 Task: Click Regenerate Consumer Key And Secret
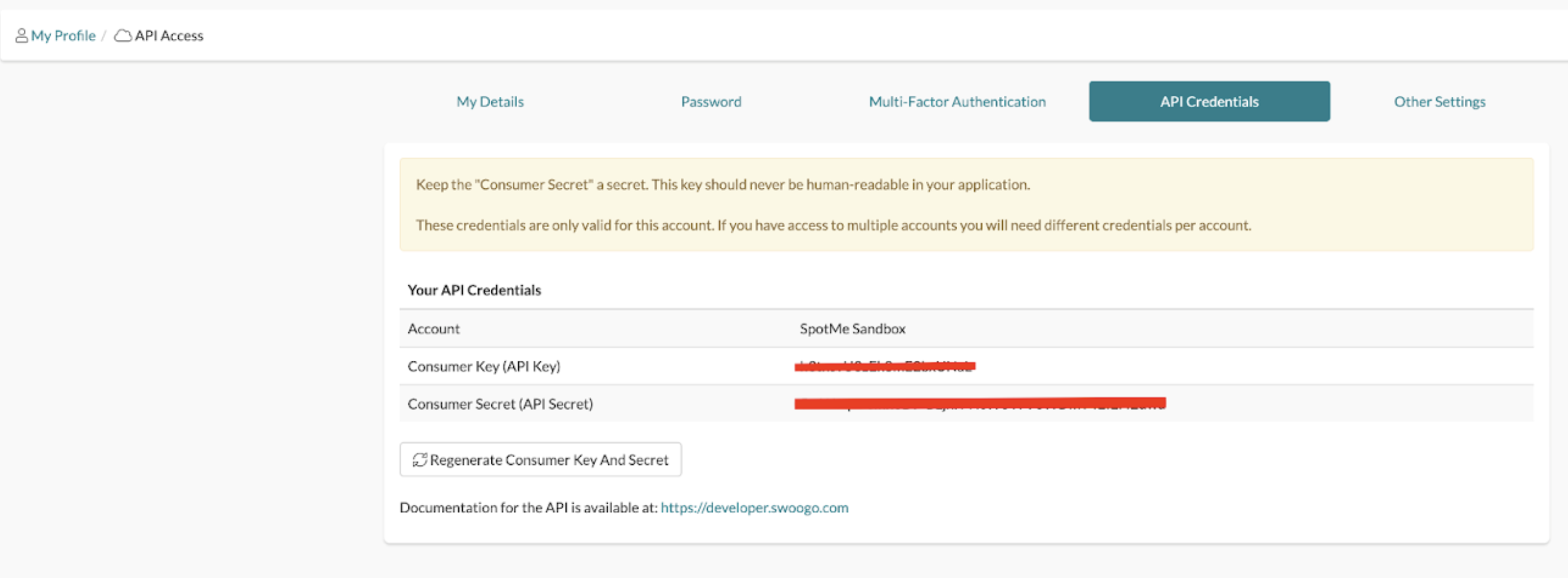[541, 460]
